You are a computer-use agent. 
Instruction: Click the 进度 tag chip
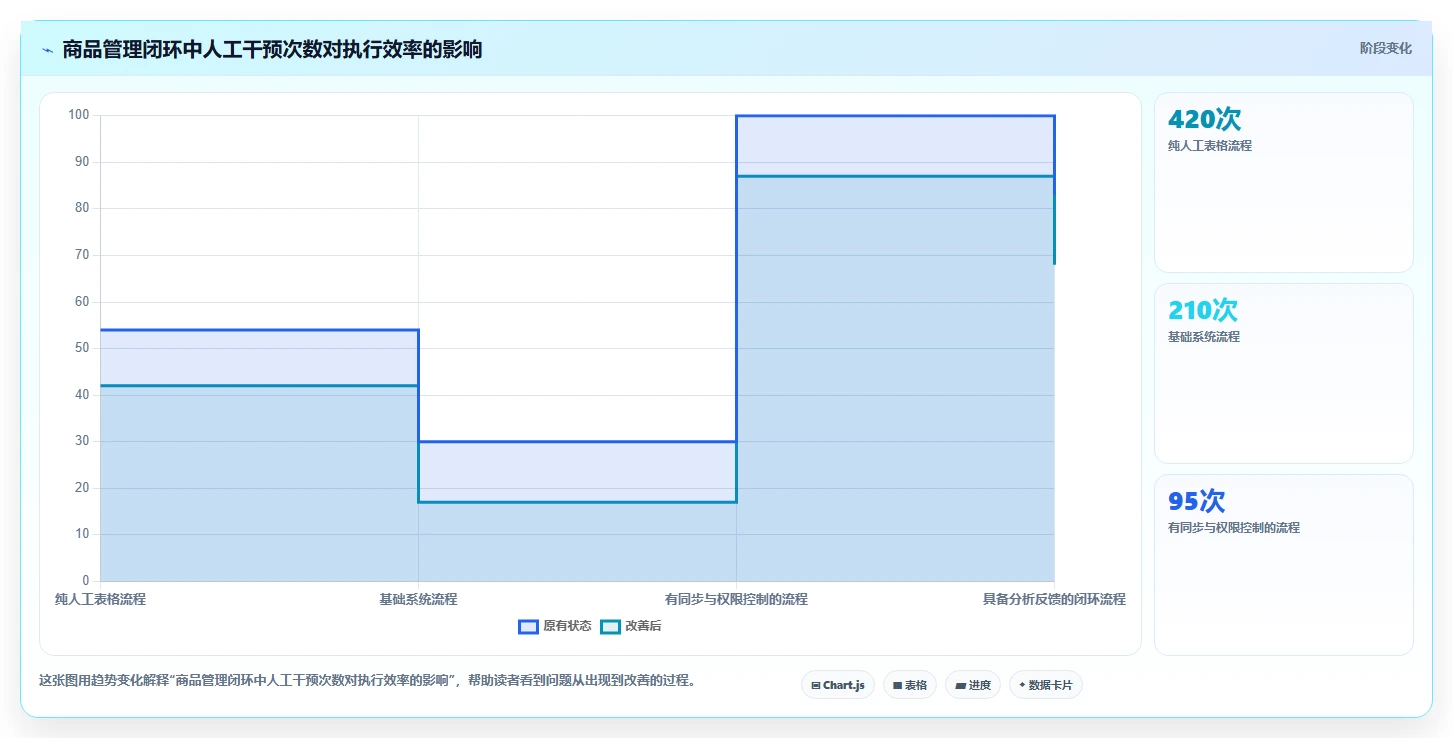click(973, 685)
